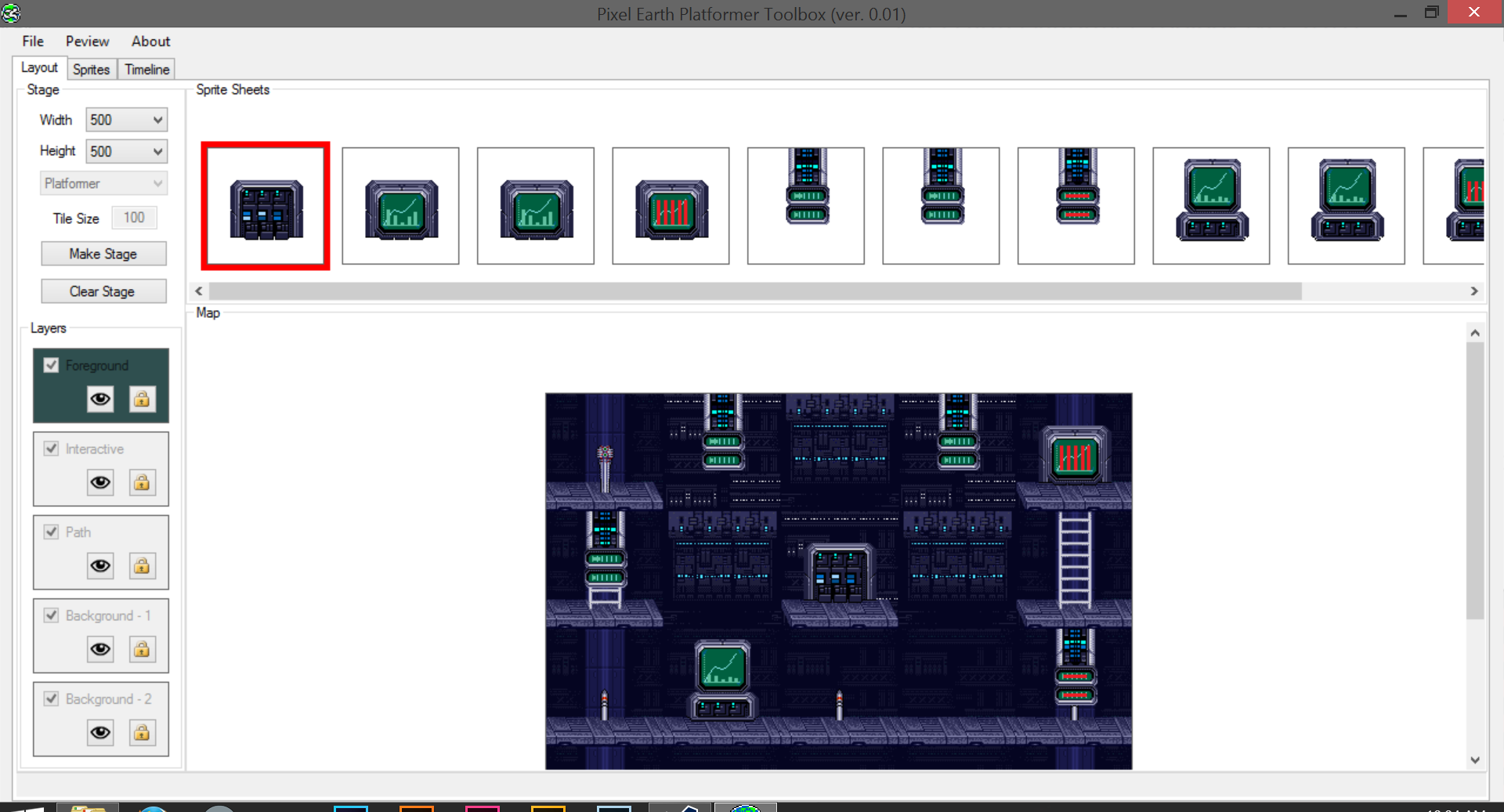Toggle visibility eye of Background - 1 layer

100,649
